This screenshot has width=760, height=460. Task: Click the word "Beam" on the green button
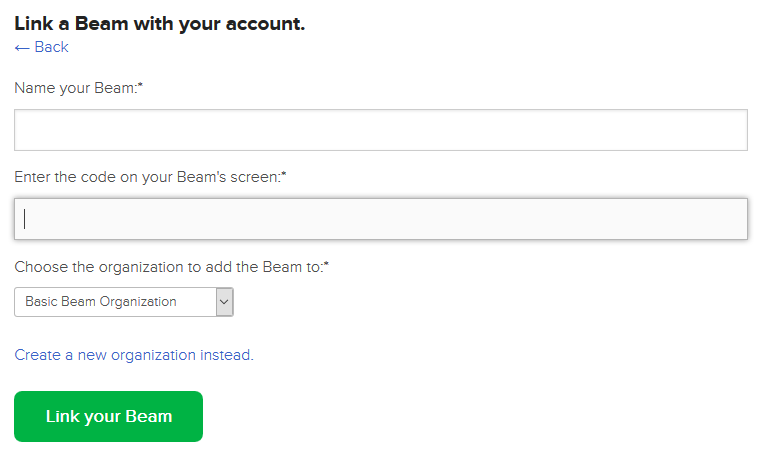[148, 416]
